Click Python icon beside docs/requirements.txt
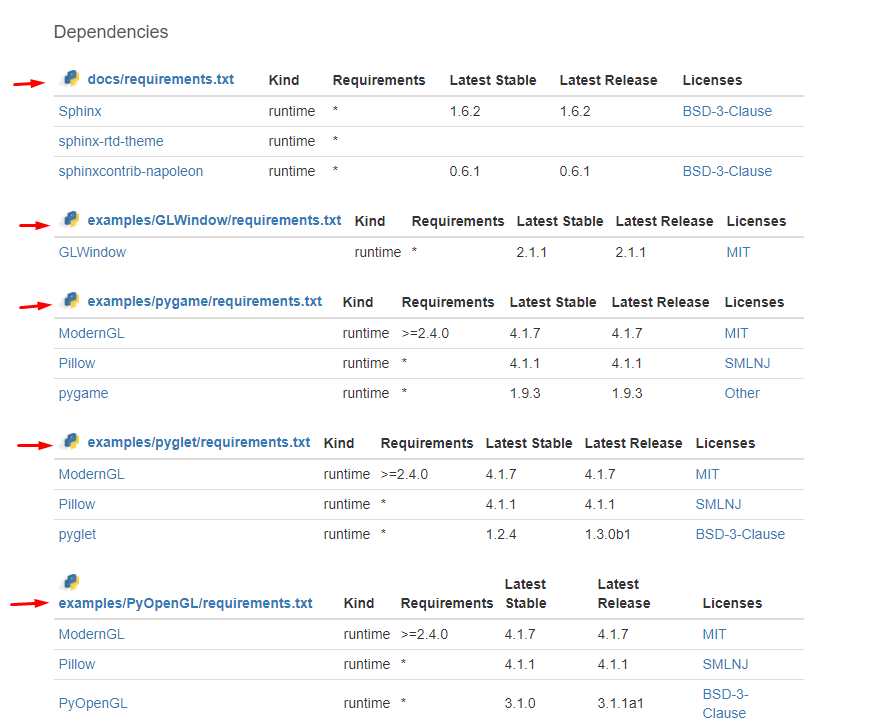The width and height of the screenshot is (877, 718). coord(70,78)
